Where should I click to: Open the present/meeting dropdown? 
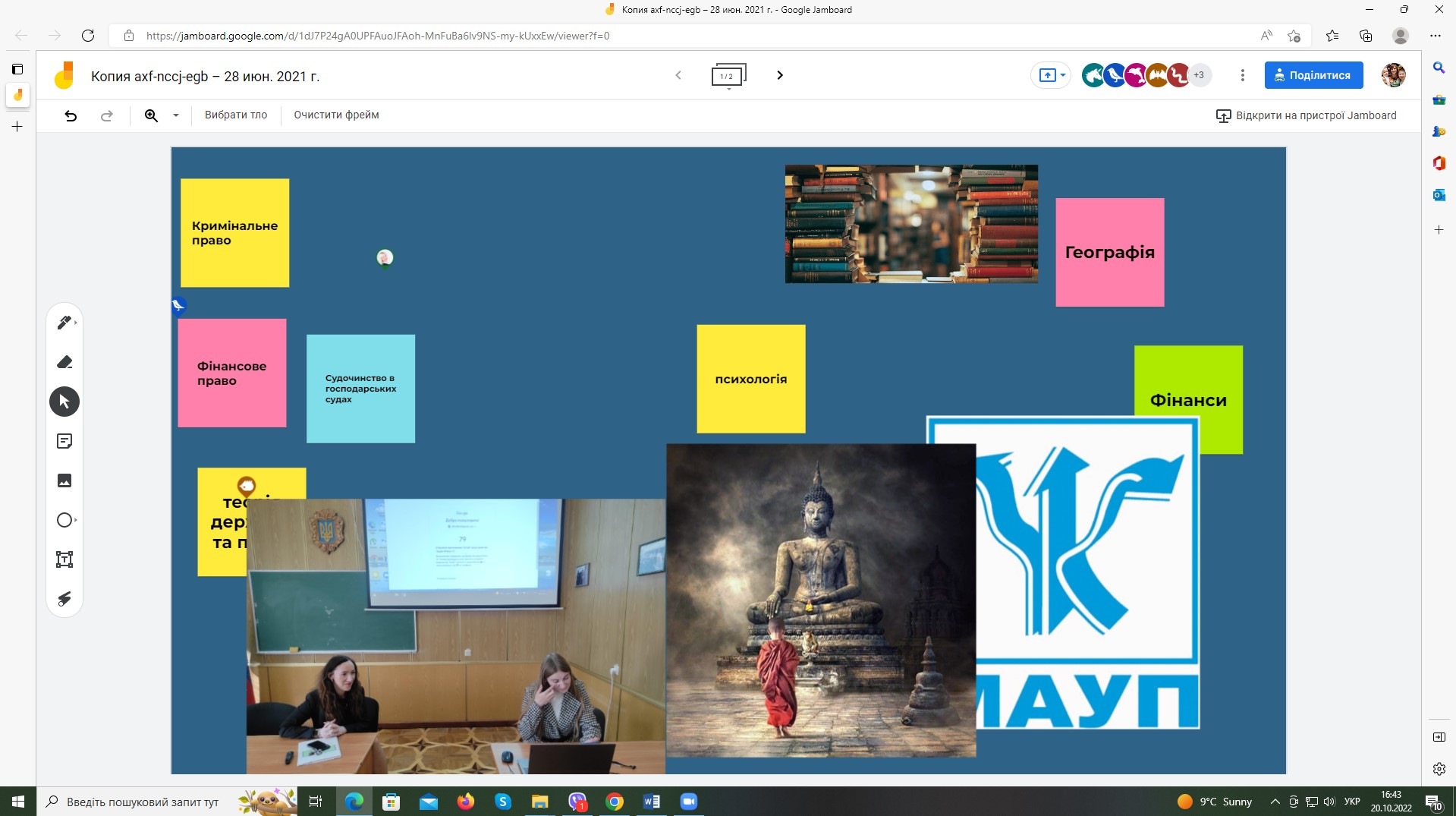[1052, 75]
